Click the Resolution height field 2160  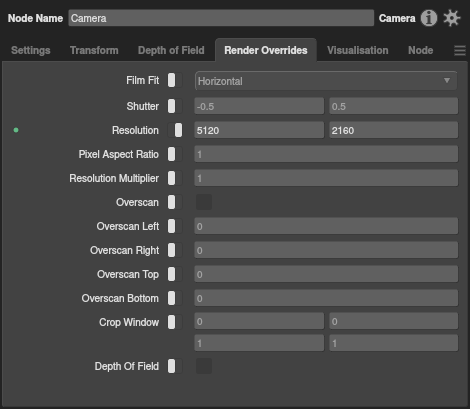coord(394,130)
